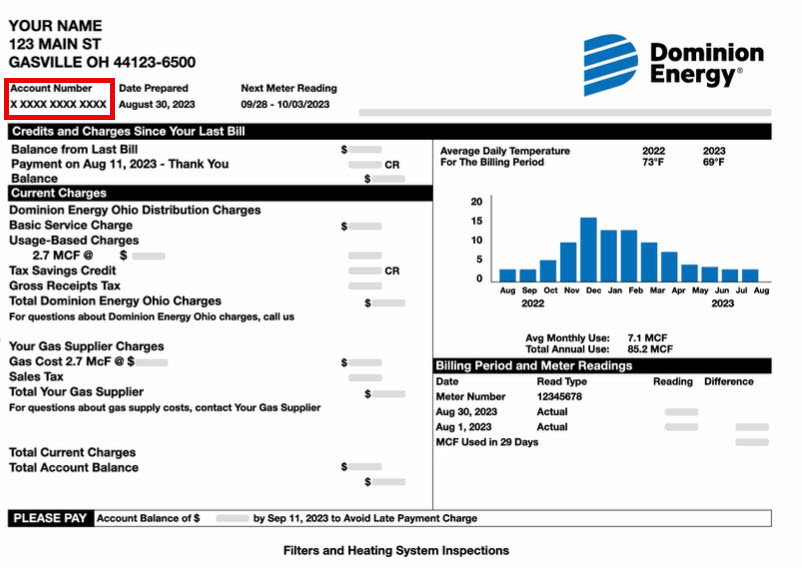
Task: Click the "MCF Used in 29 Days" line
Action: click(487, 442)
